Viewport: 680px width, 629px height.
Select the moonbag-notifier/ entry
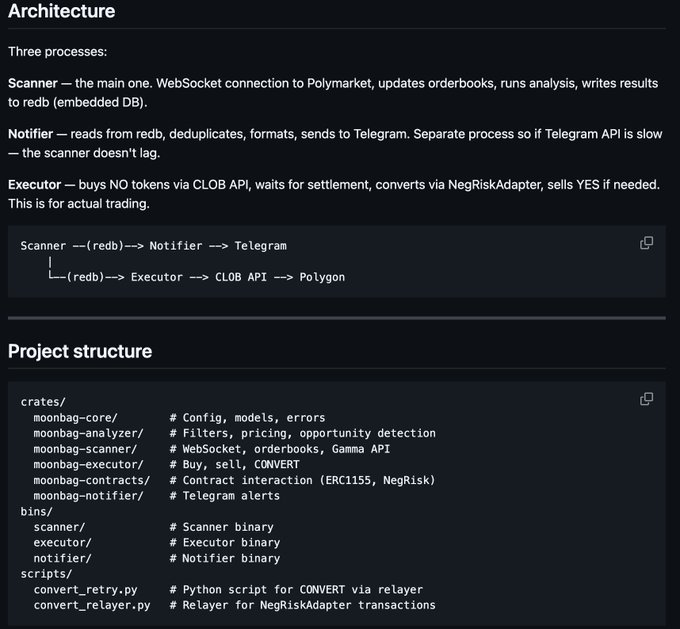click(x=88, y=496)
